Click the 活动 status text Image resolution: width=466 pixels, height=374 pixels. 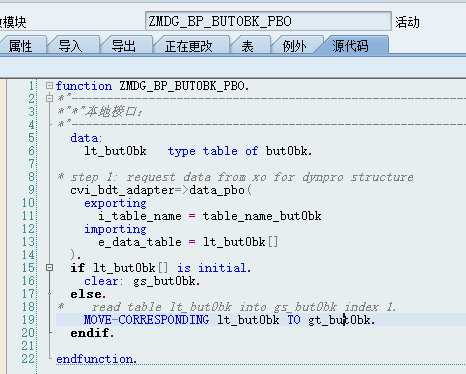click(x=408, y=22)
